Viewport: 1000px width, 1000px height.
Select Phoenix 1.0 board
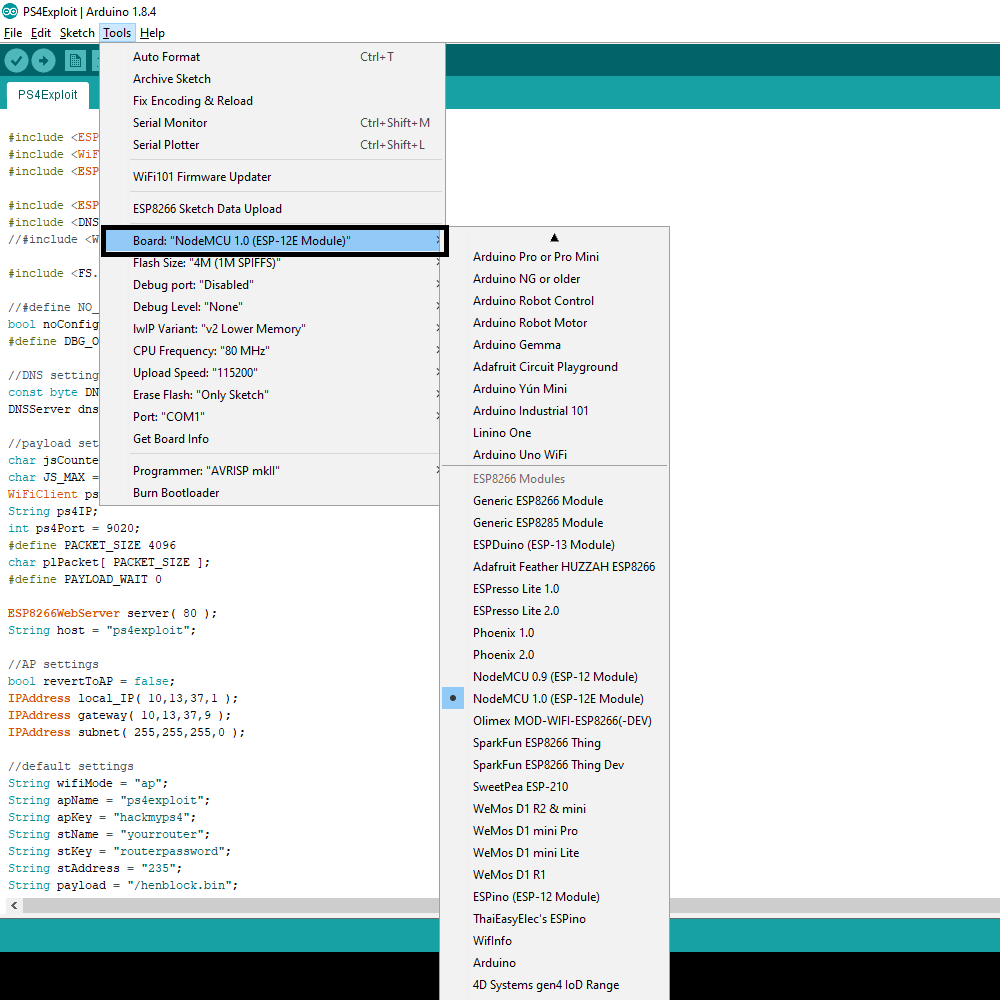click(x=554, y=633)
